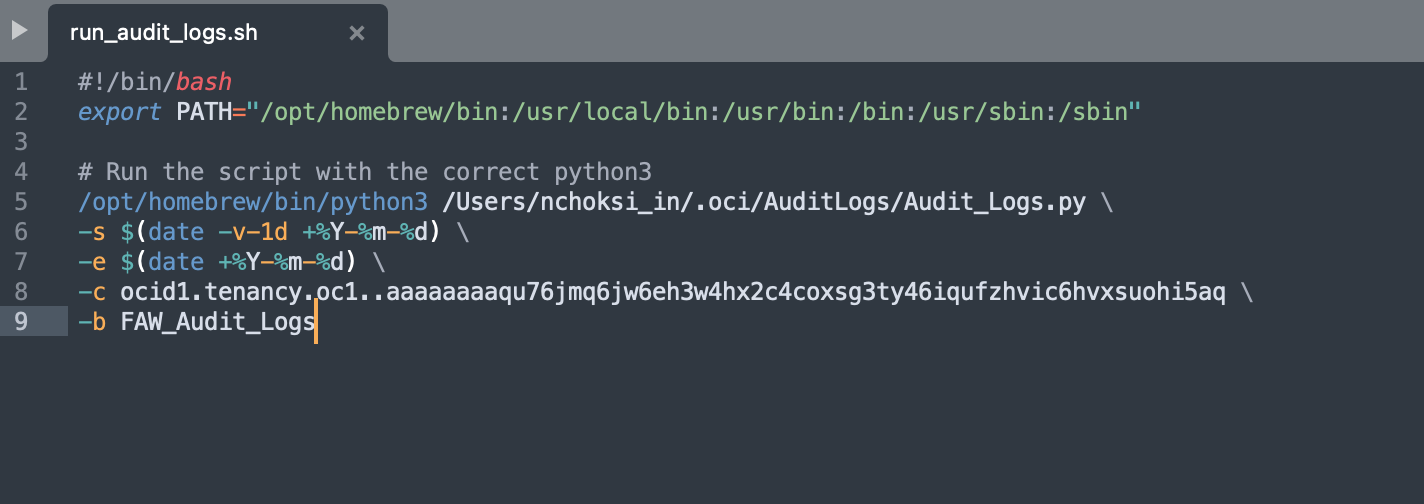Click the PATH variable name
Screen dimensions: 1424x504
click(204, 112)
